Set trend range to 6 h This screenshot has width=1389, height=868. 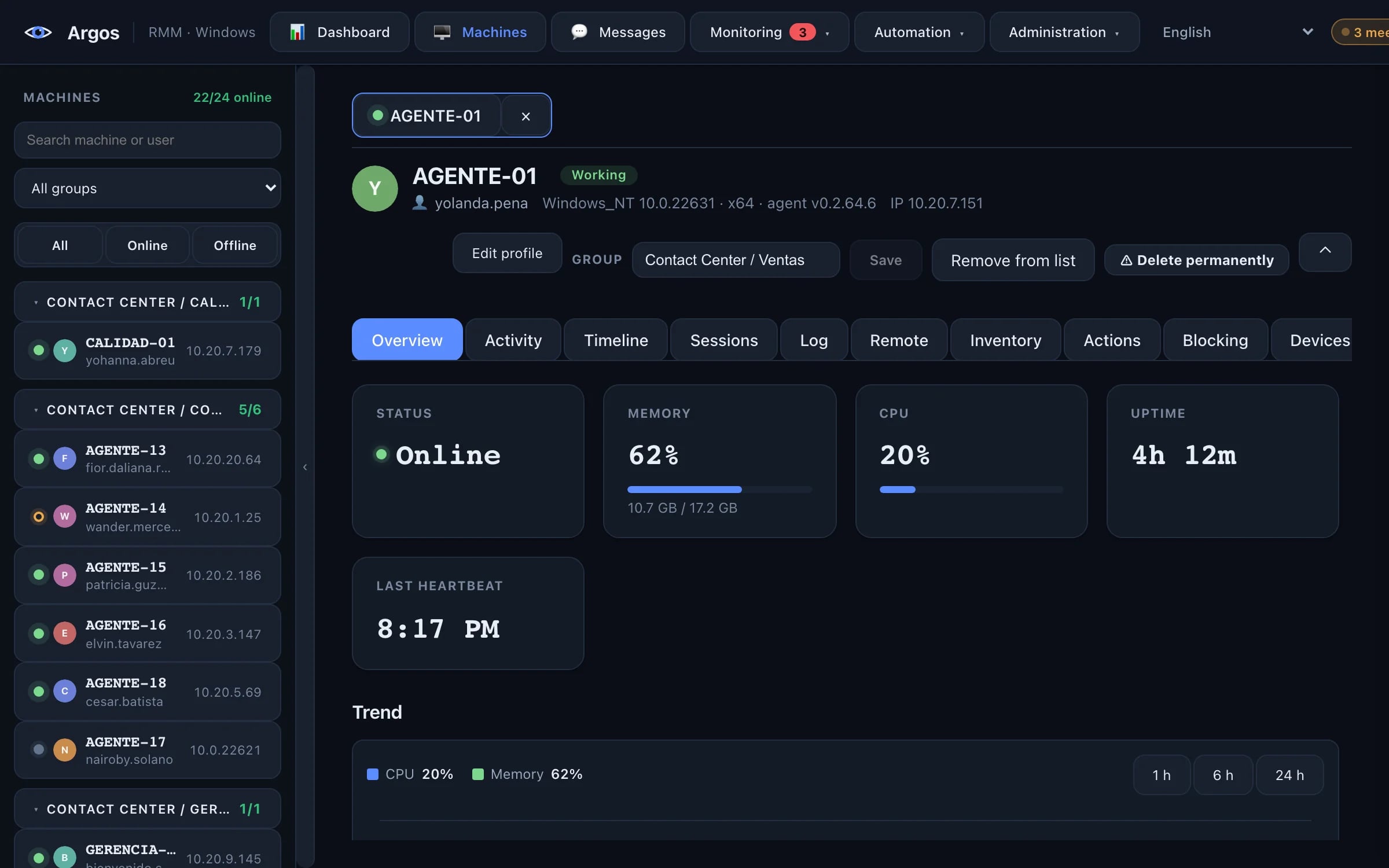point(1223,775)
